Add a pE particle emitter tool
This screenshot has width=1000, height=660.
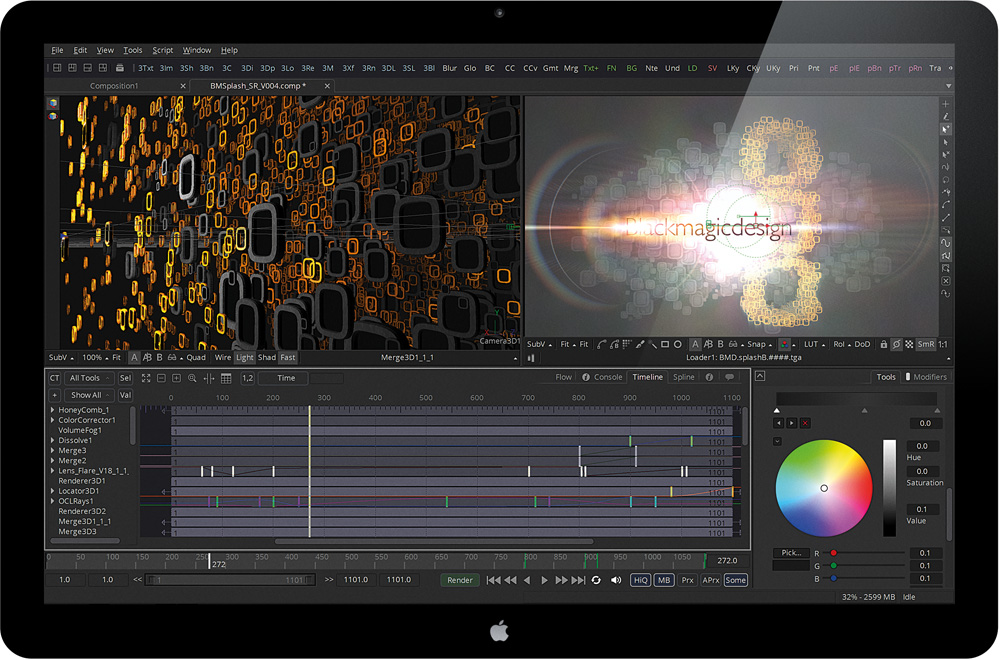pos(834,68)
